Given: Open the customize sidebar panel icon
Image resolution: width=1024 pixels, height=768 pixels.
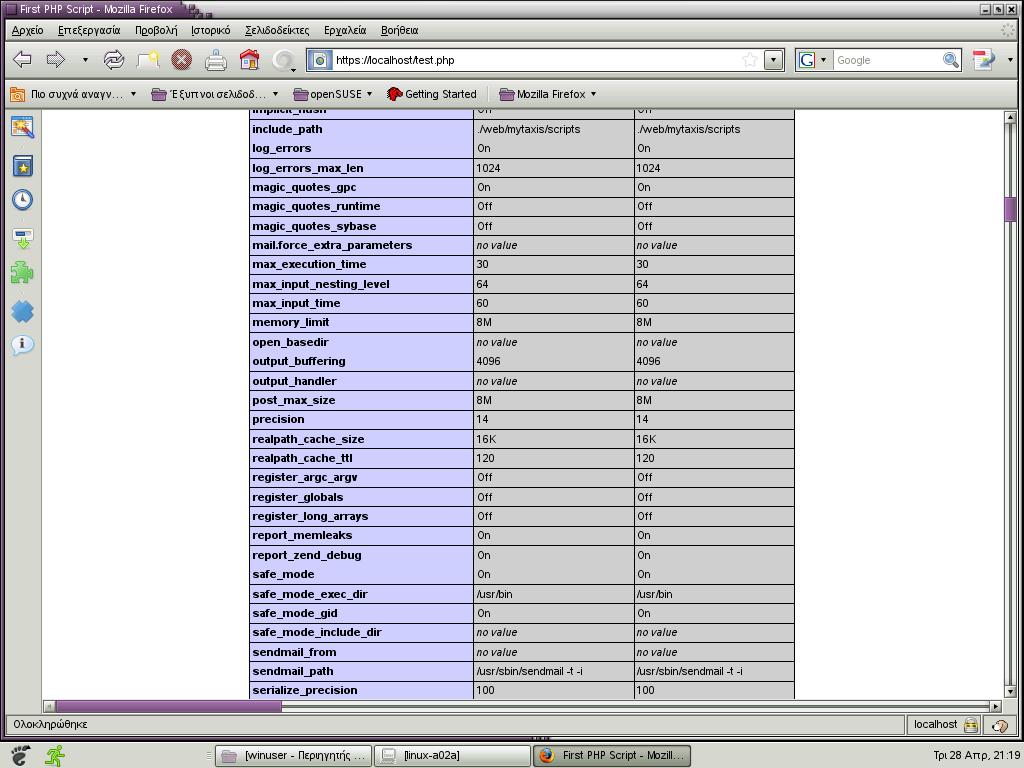Looking at the screenshot, I should [x=23, y=127].
